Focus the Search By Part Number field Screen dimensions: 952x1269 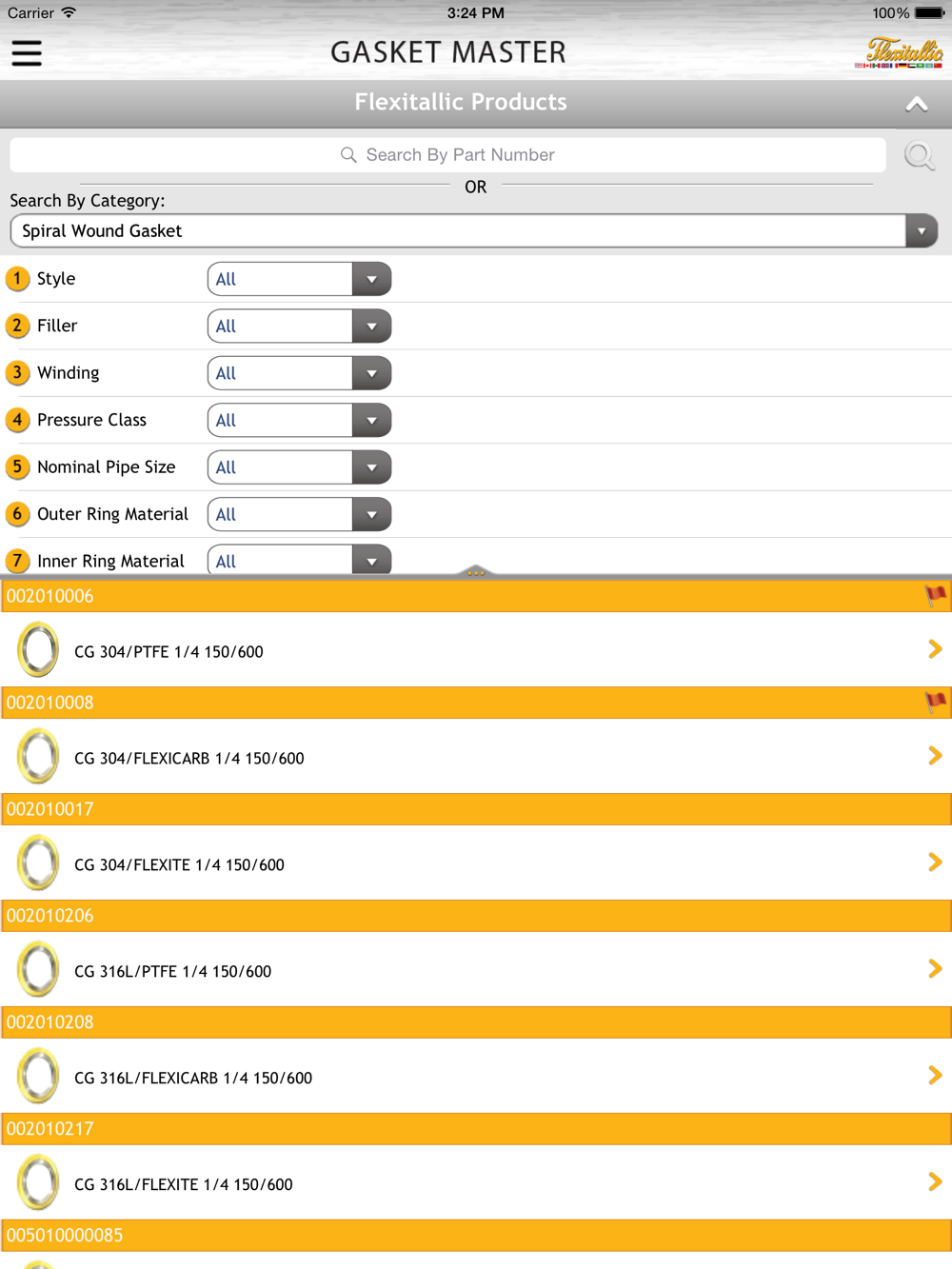(447, 155)
